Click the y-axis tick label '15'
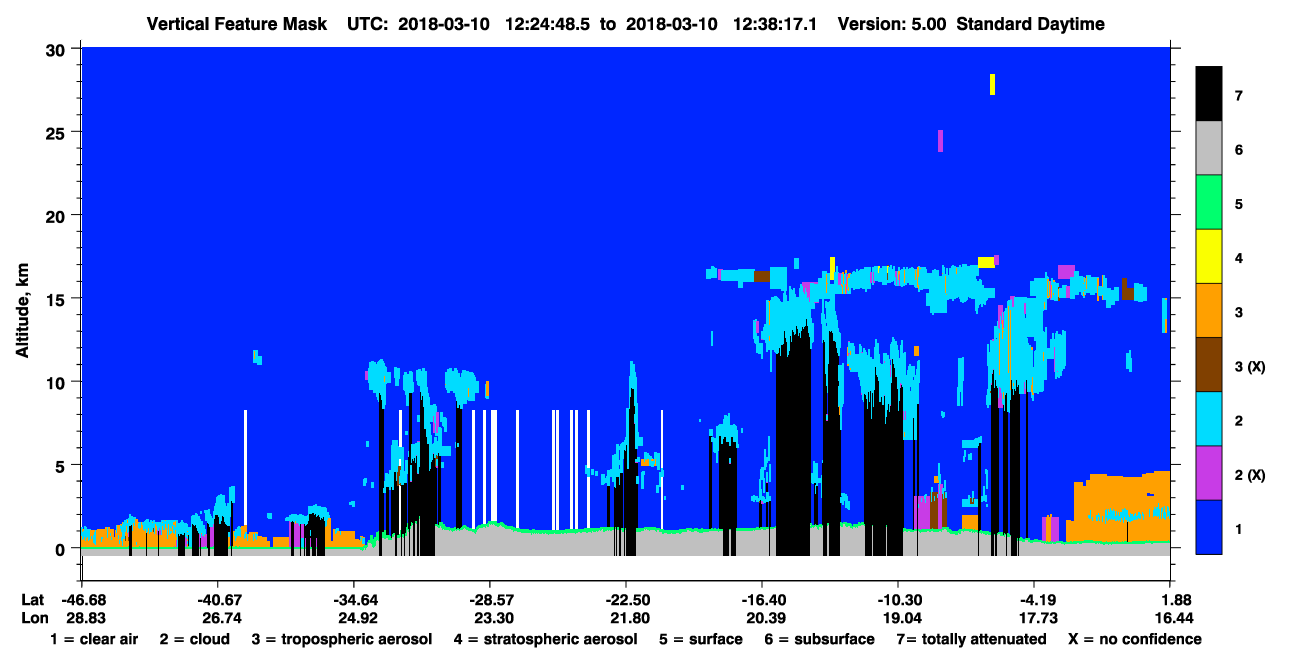 (x=58, y=299)
